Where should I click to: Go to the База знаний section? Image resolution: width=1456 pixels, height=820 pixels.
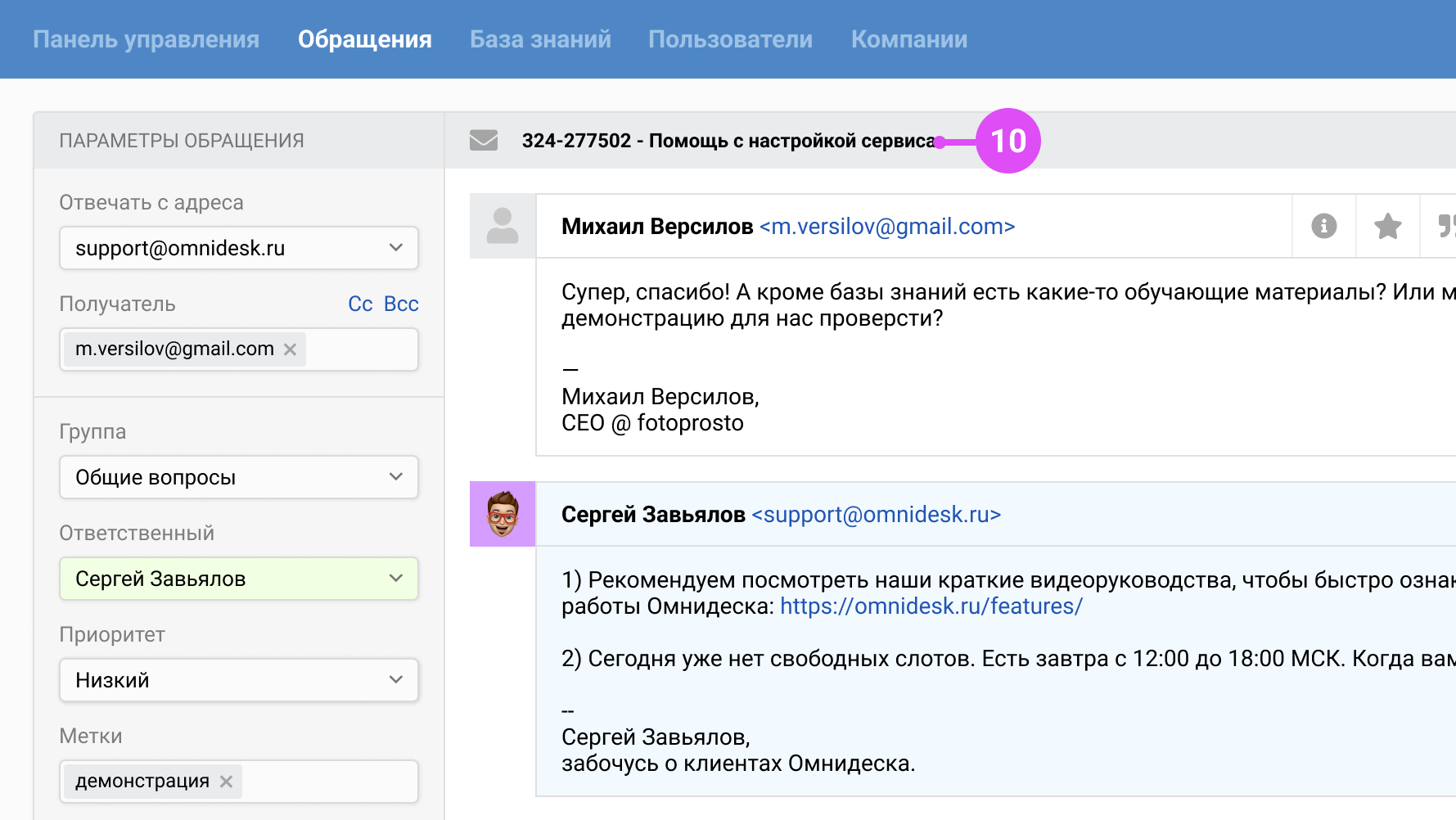[x=540, y=39]
